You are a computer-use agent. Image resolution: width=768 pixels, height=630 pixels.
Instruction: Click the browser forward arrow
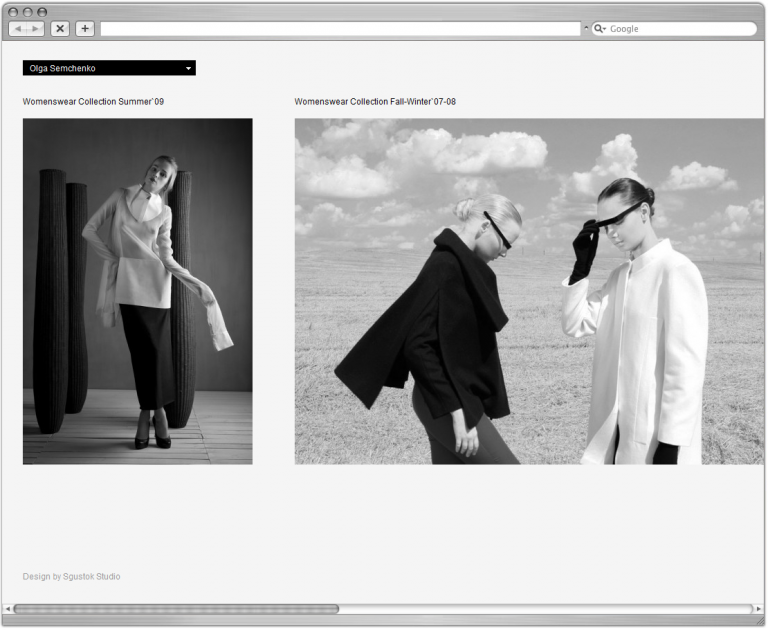coord(35,29)
